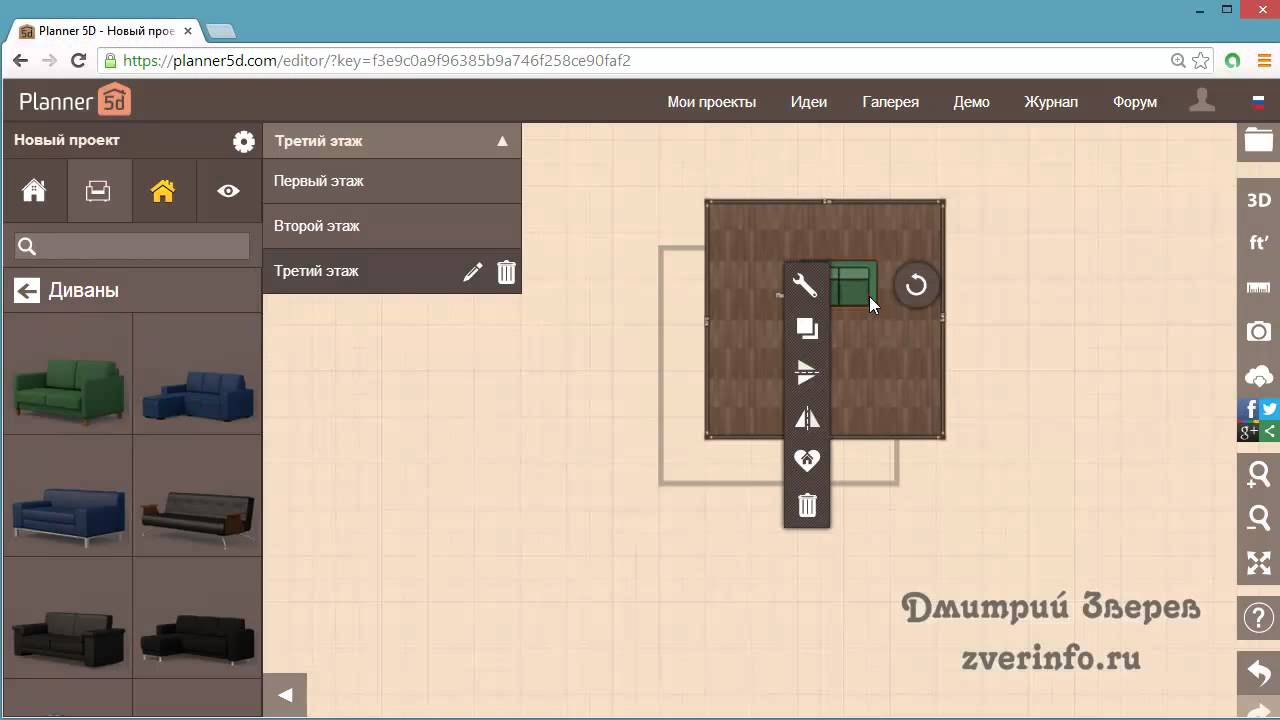Open user account profile icon
This screenshot has width=1280, height=720.
[x=1202, y=100]
